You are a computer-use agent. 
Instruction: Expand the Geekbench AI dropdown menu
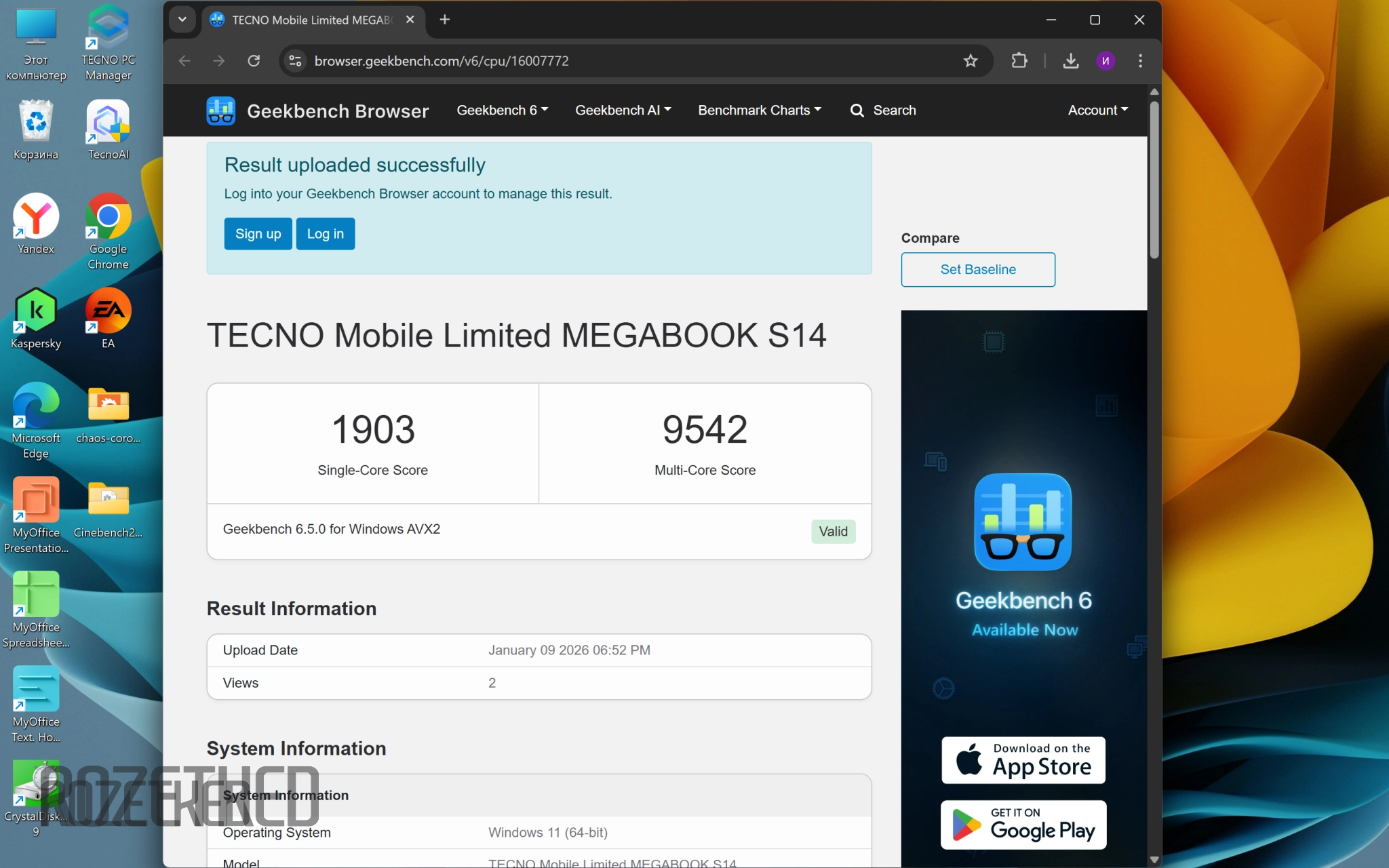tap(623, 111)
